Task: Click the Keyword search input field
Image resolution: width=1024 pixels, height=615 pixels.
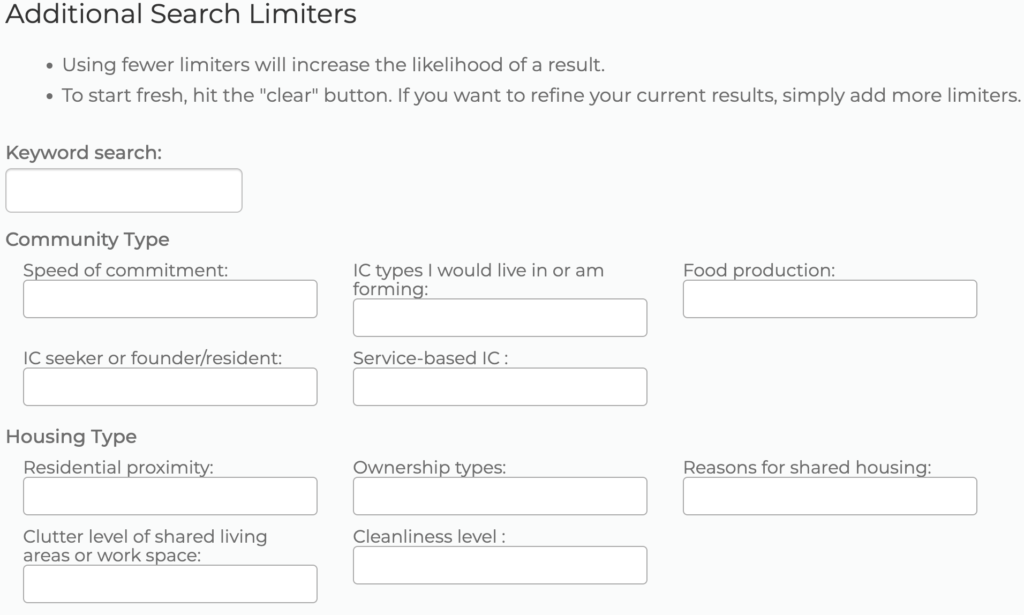Action: [x=124, y=190]
